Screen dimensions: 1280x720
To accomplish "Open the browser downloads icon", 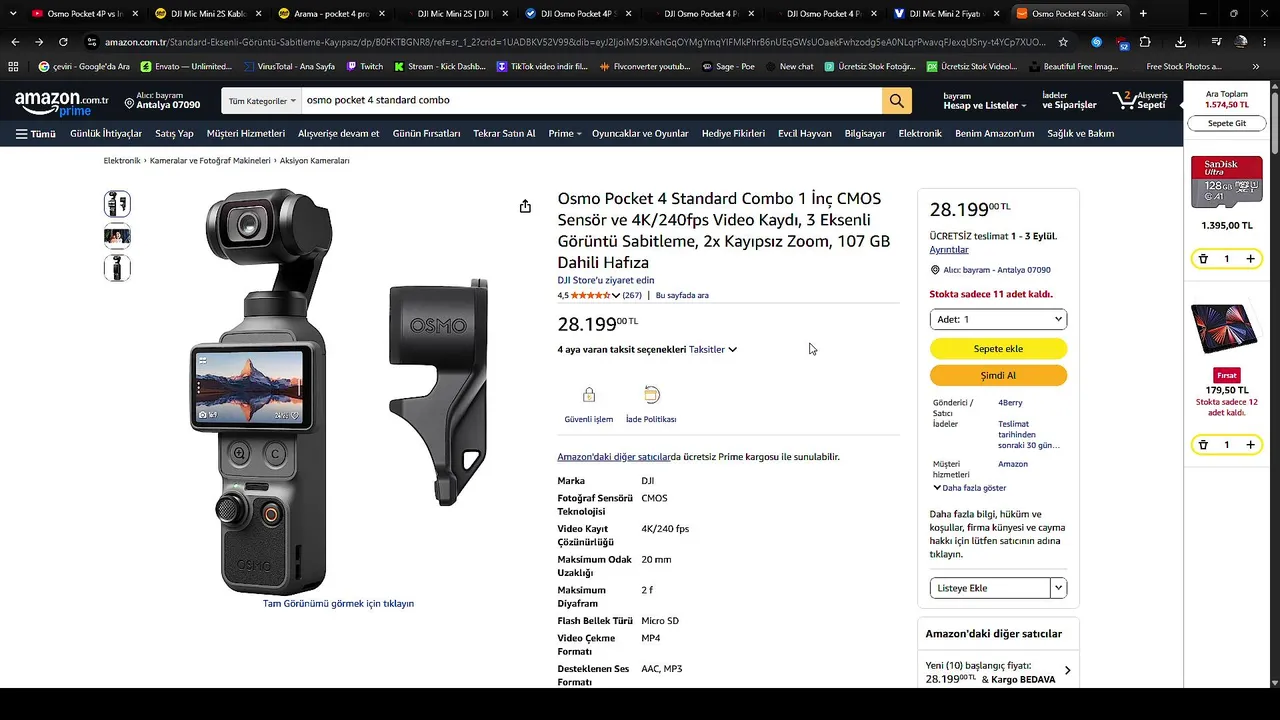I will click(x=1181, y=42).
